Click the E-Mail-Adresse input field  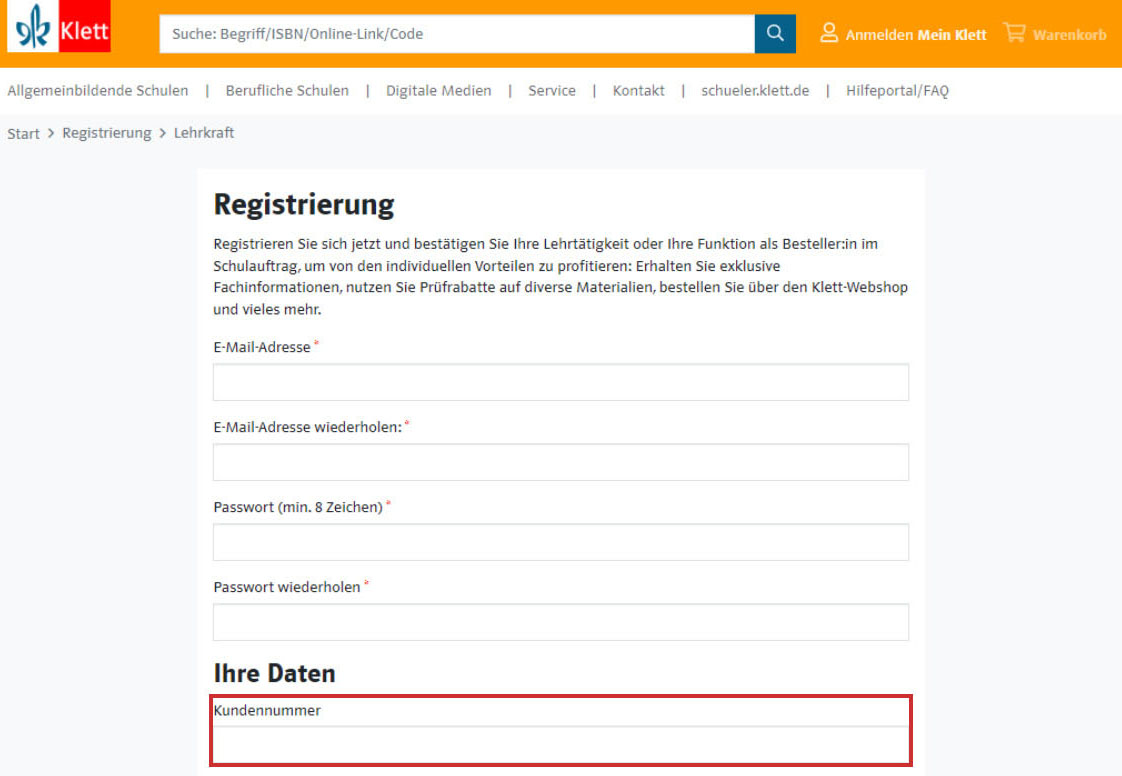561,382
